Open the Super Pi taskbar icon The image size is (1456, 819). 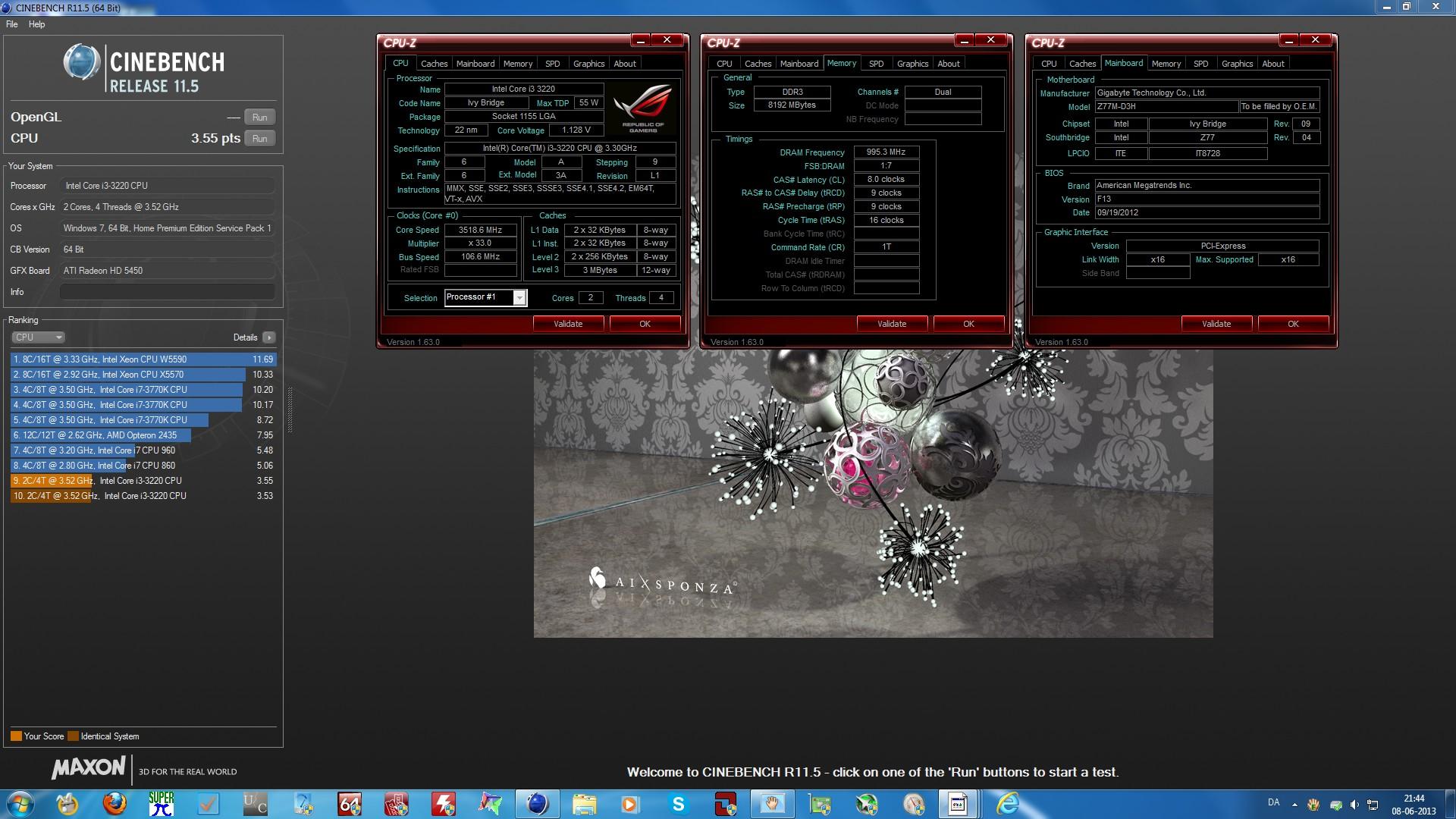[x=161, y=804]
